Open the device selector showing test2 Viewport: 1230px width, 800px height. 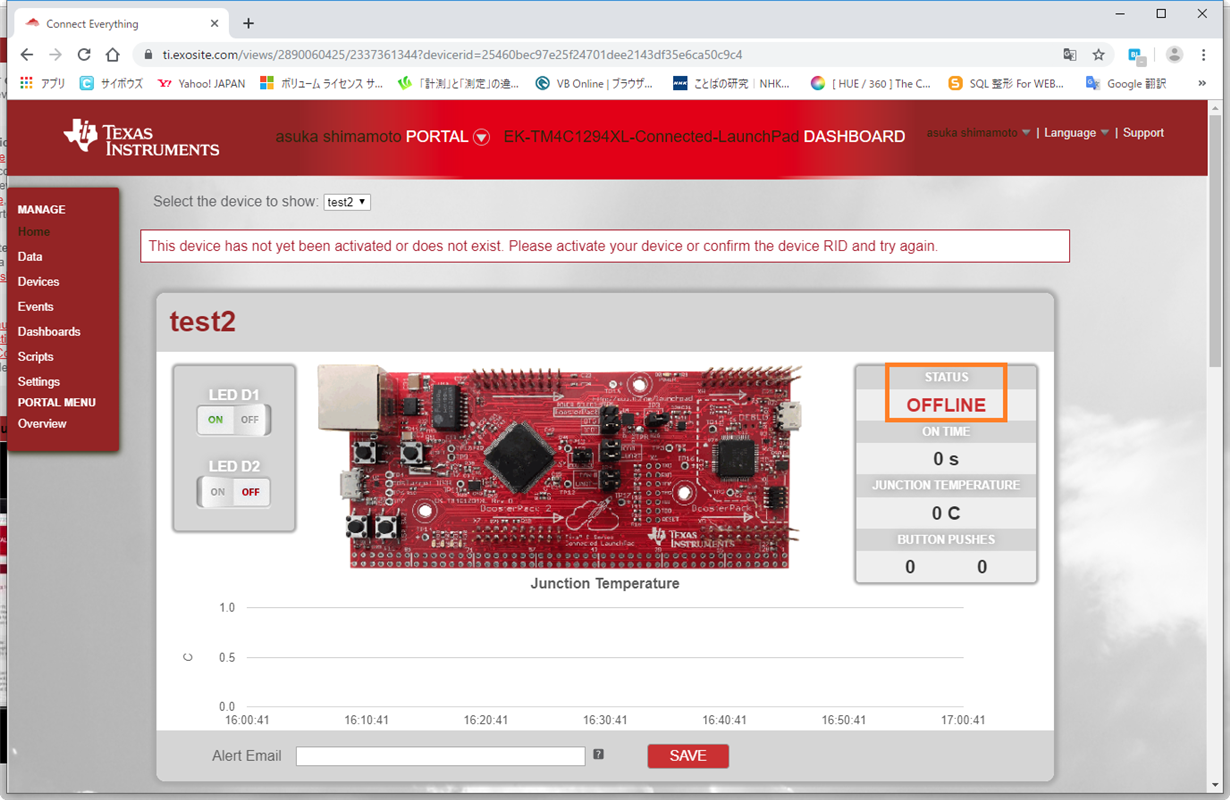[347, 202]
